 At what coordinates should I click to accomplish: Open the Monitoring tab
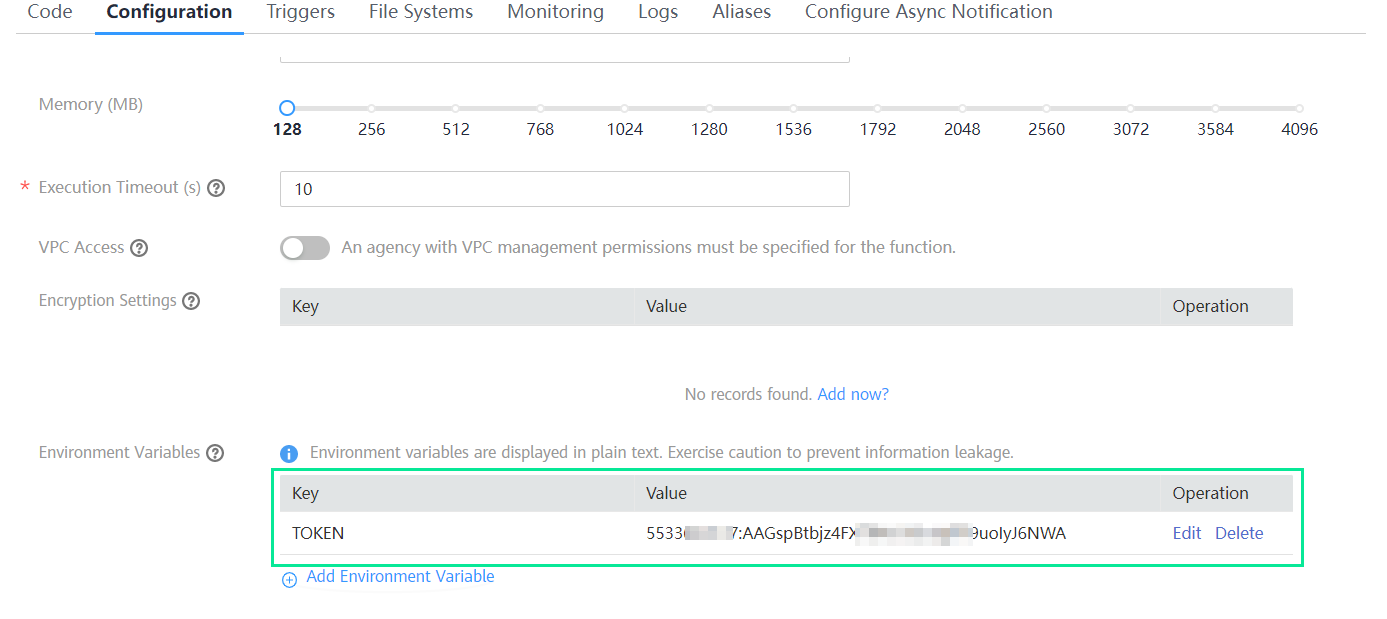pos(555,12)
